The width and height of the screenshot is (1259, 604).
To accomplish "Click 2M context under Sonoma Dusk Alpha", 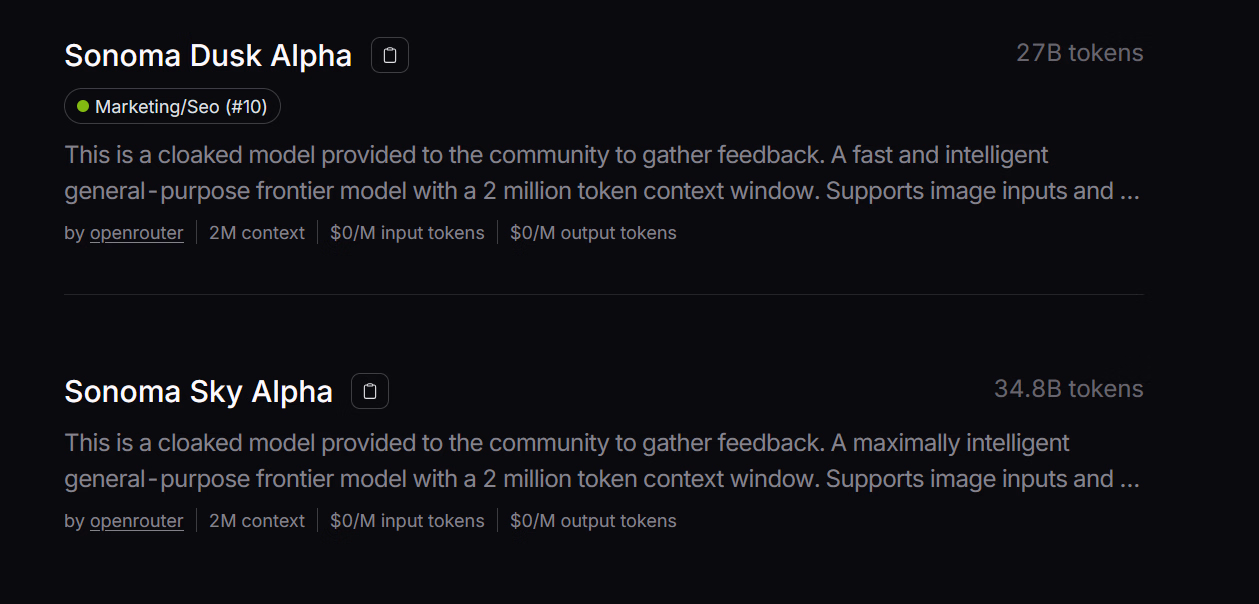I will point(257,233).
